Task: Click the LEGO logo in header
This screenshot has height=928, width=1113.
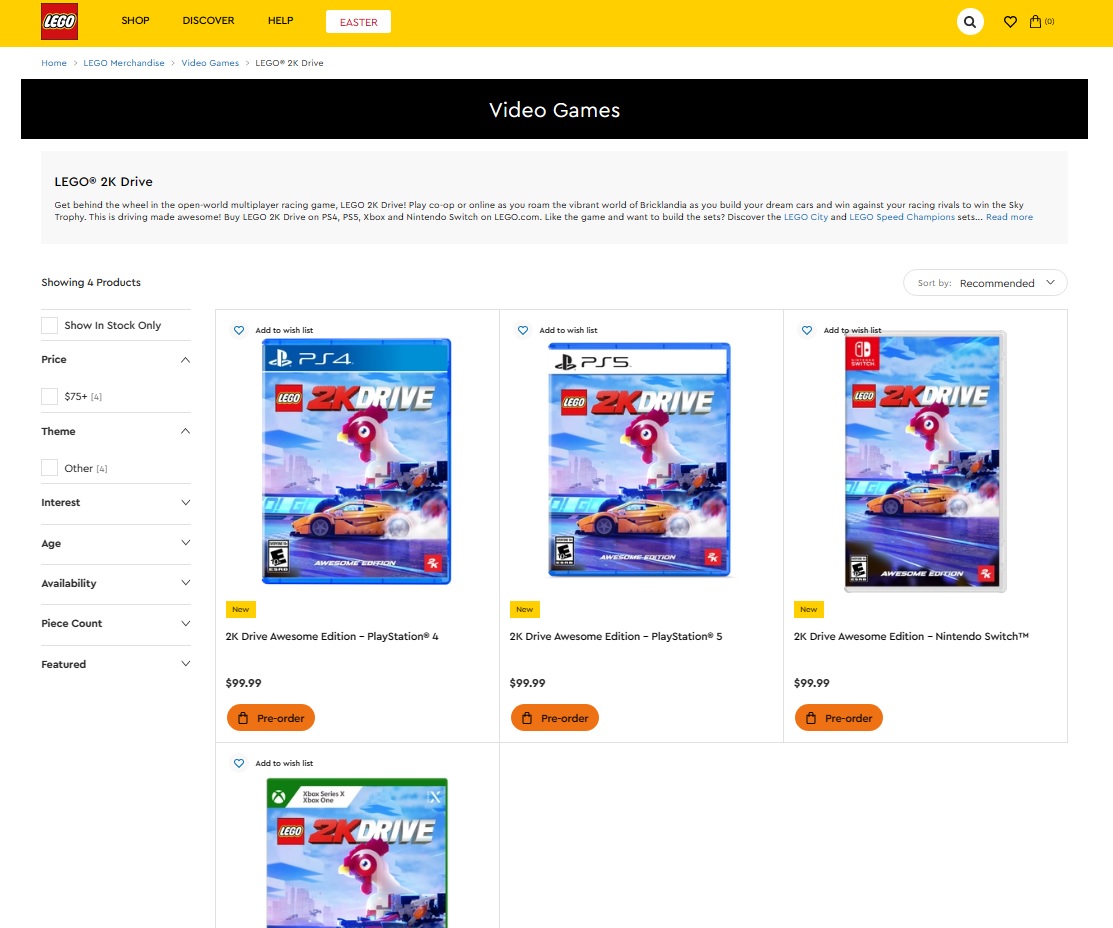Action: (x=60, y=21)
